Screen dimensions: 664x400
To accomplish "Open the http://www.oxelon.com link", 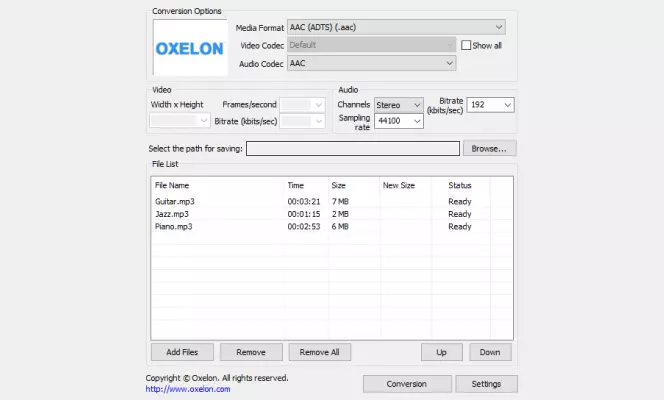I will point(188,389).
